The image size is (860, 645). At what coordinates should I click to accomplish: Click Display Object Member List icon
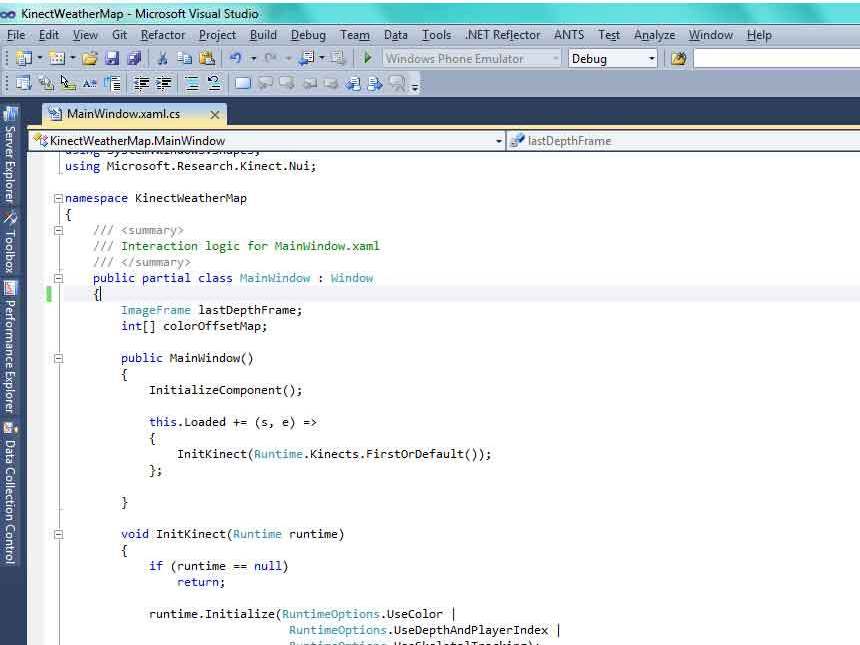tap(23, 83)
